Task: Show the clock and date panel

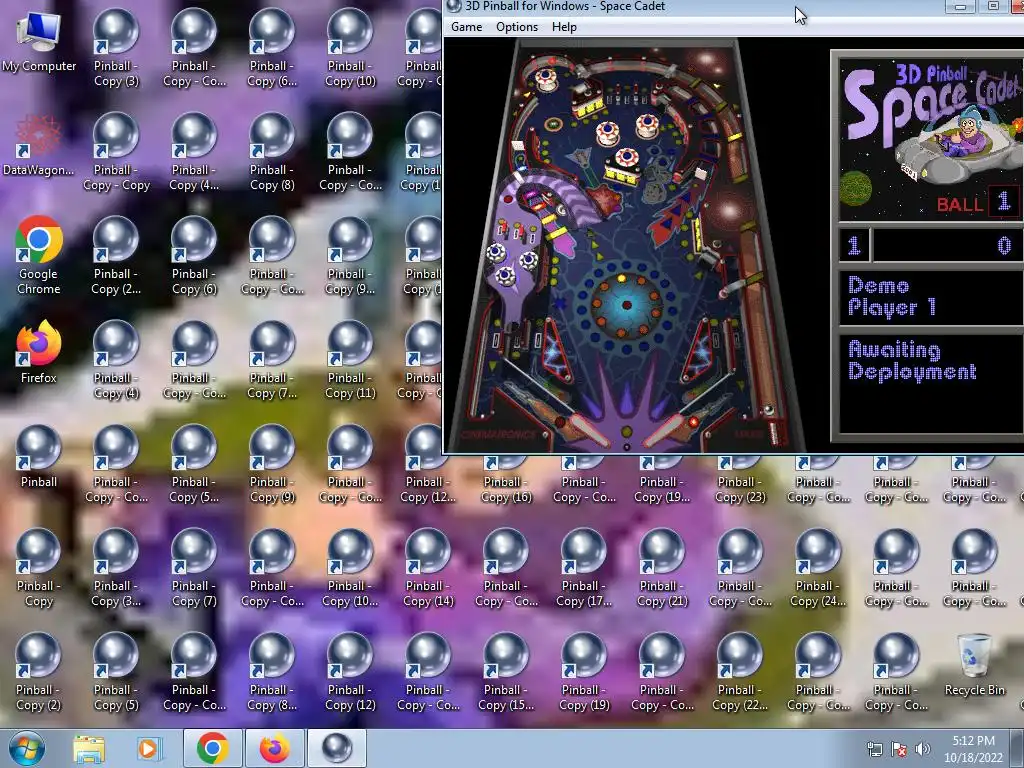Action: [x=973, y=749]
